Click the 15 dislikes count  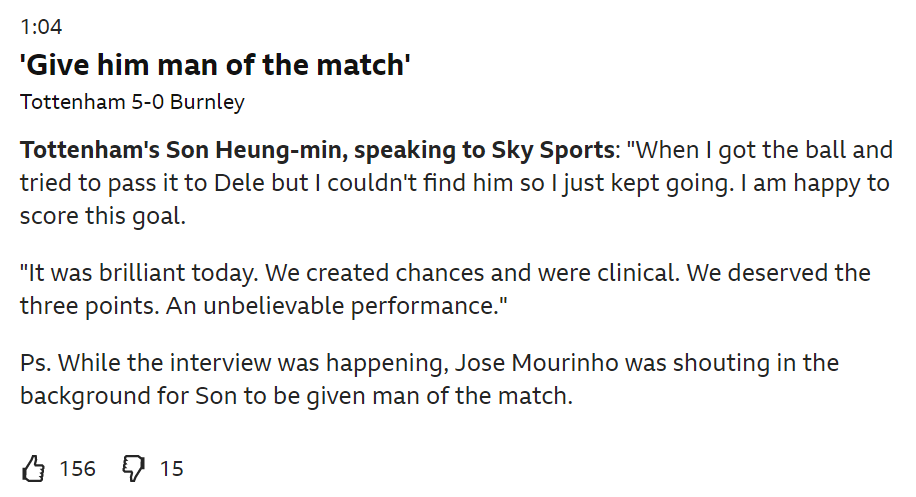[x=172, y=468]
